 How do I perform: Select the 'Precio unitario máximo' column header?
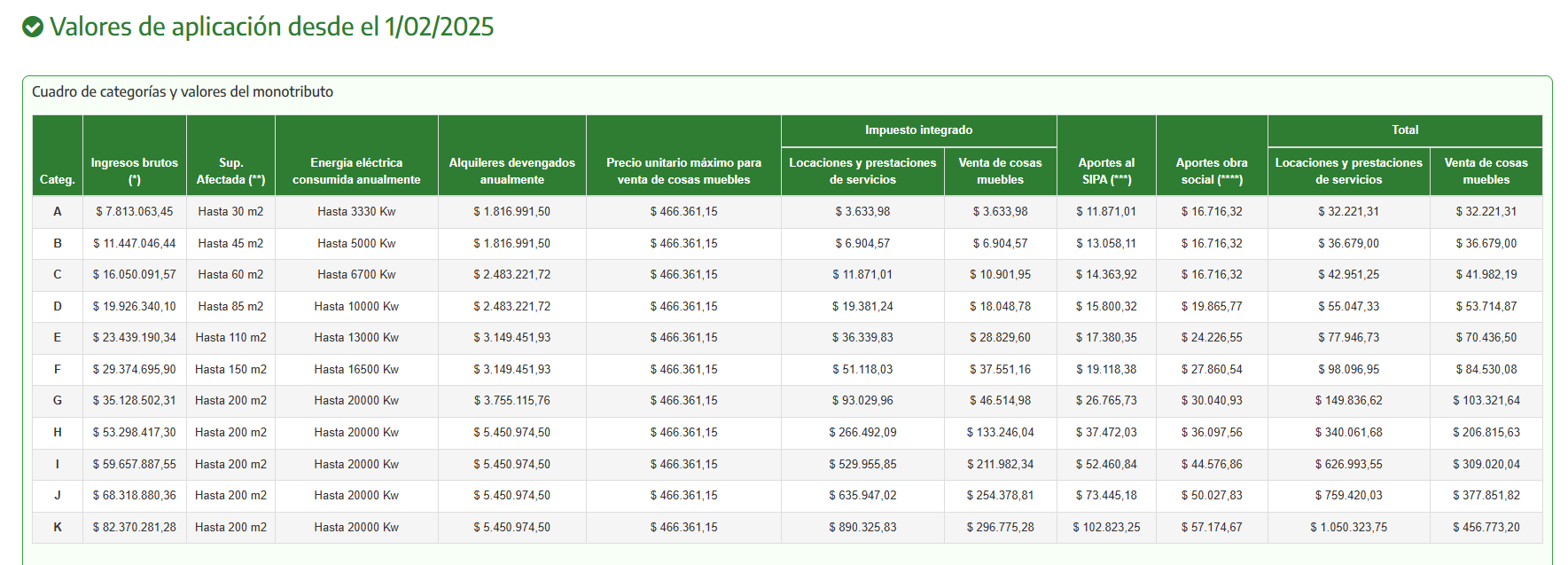click(x=683, y=170)
